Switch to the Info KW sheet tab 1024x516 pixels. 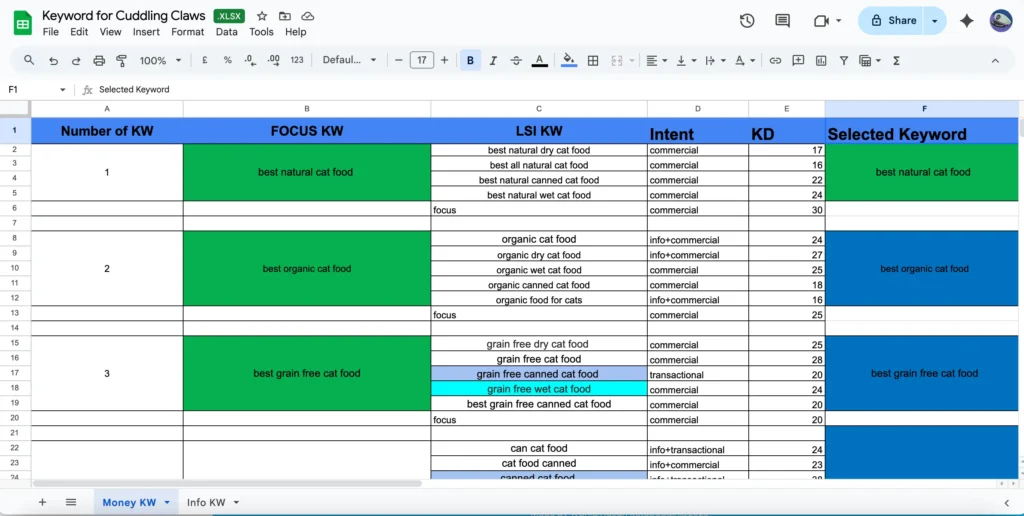[x=206, y=502]
